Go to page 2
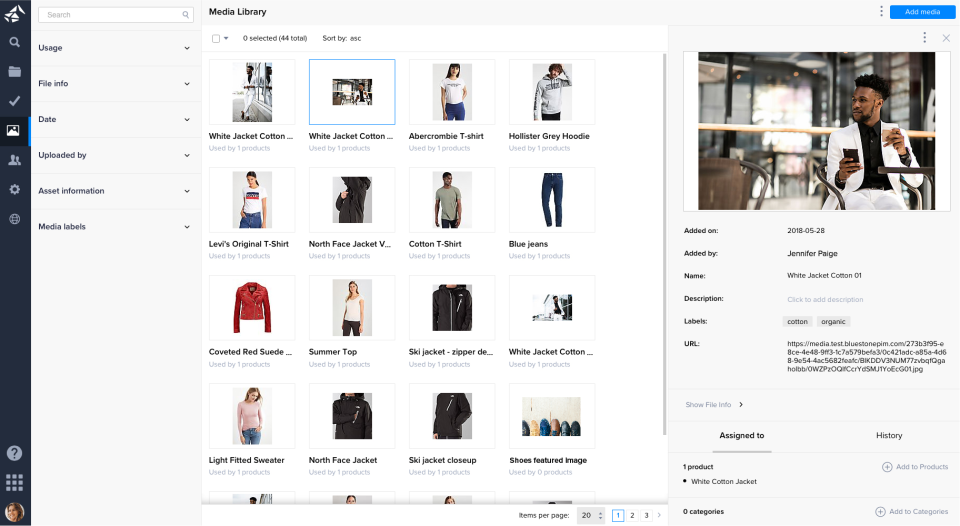Image resolution: width=960 pixels, height=526 pixels. (x=632, y=516)
